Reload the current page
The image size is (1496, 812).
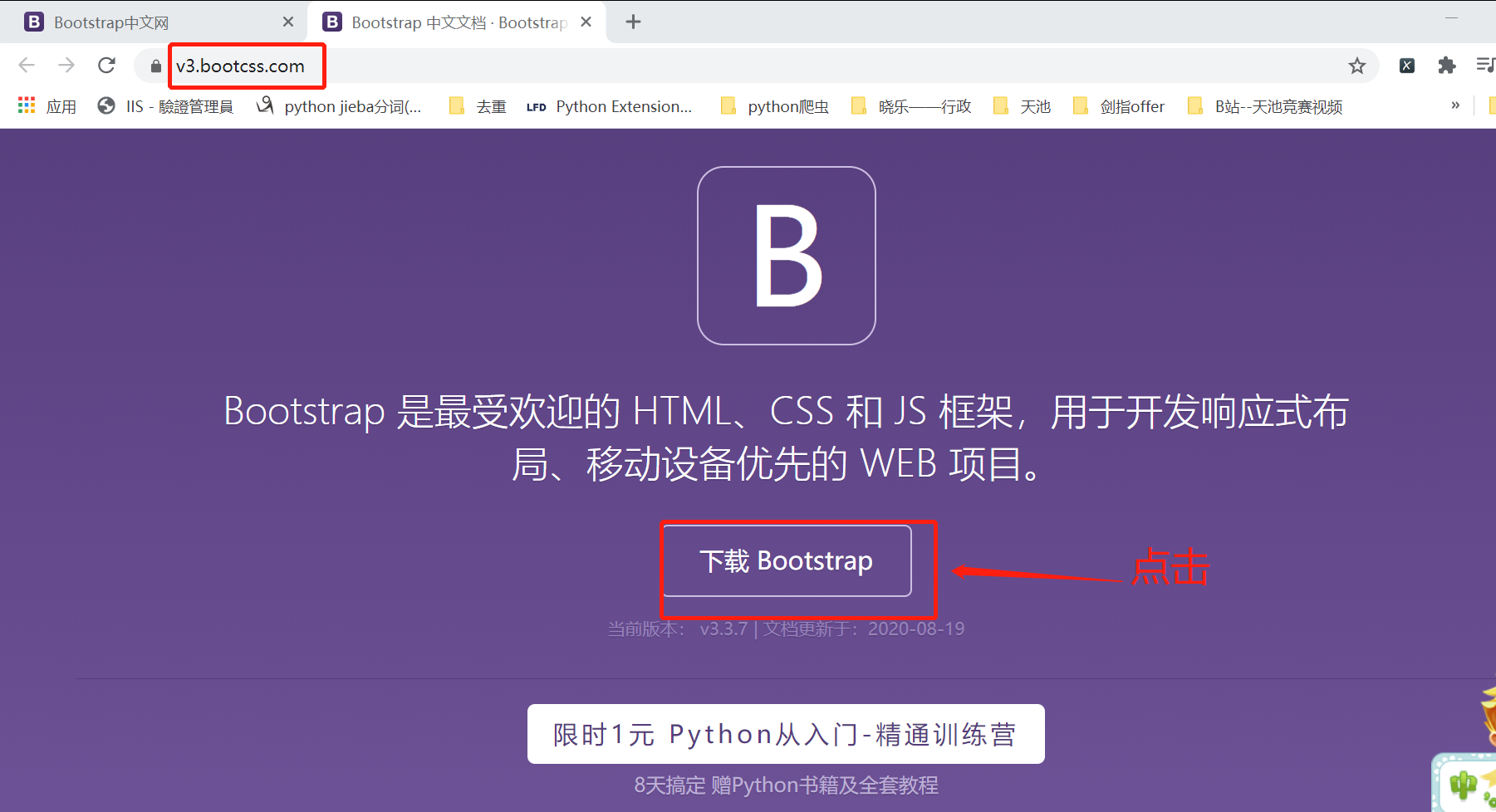click(106, 66)
